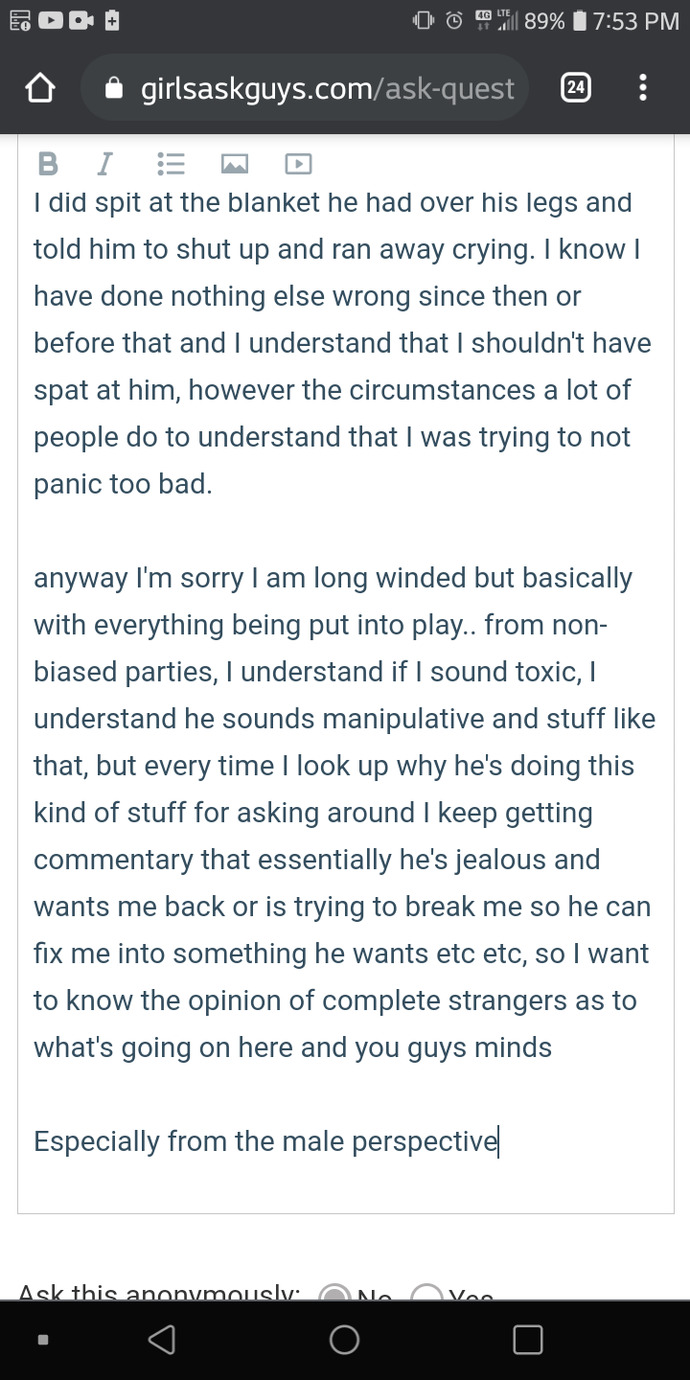Toggle italic formatting in the editor toolbar
Viewport: 690px width, 1380px height.
(x=104, y=163)
